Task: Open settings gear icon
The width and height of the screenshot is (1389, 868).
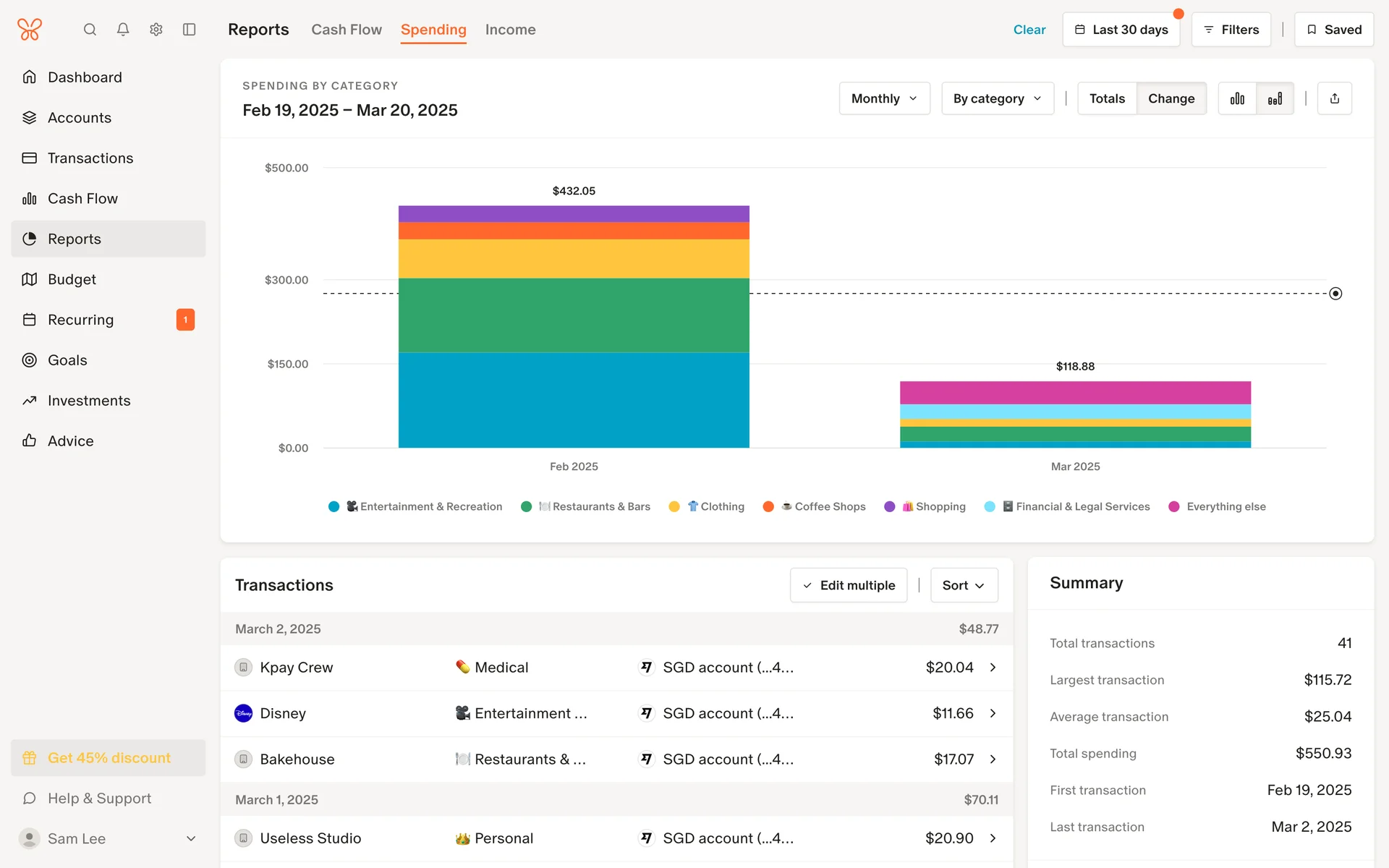Action: pyautogui.click(x=156, y=30)
